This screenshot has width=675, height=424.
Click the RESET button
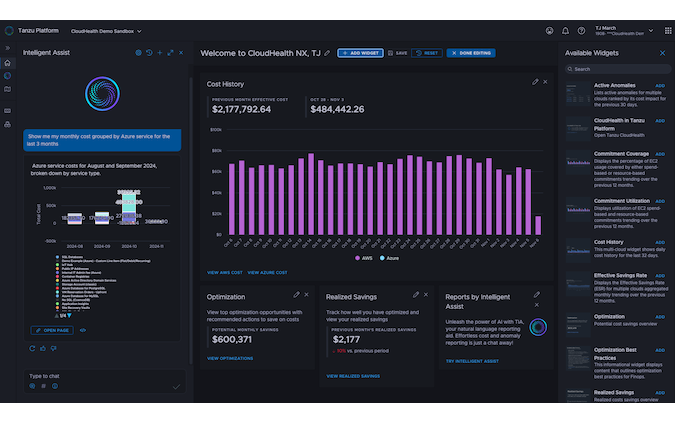click(x=427, y=53)
